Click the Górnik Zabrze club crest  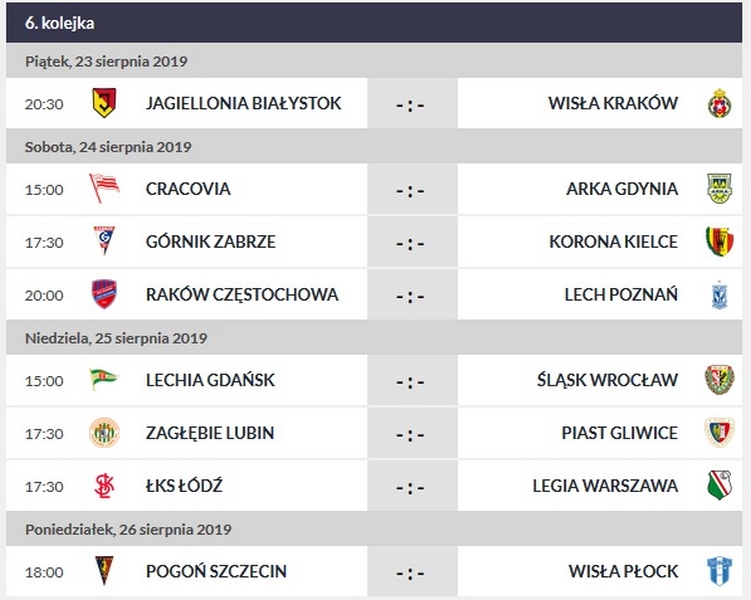click(104, 241)
